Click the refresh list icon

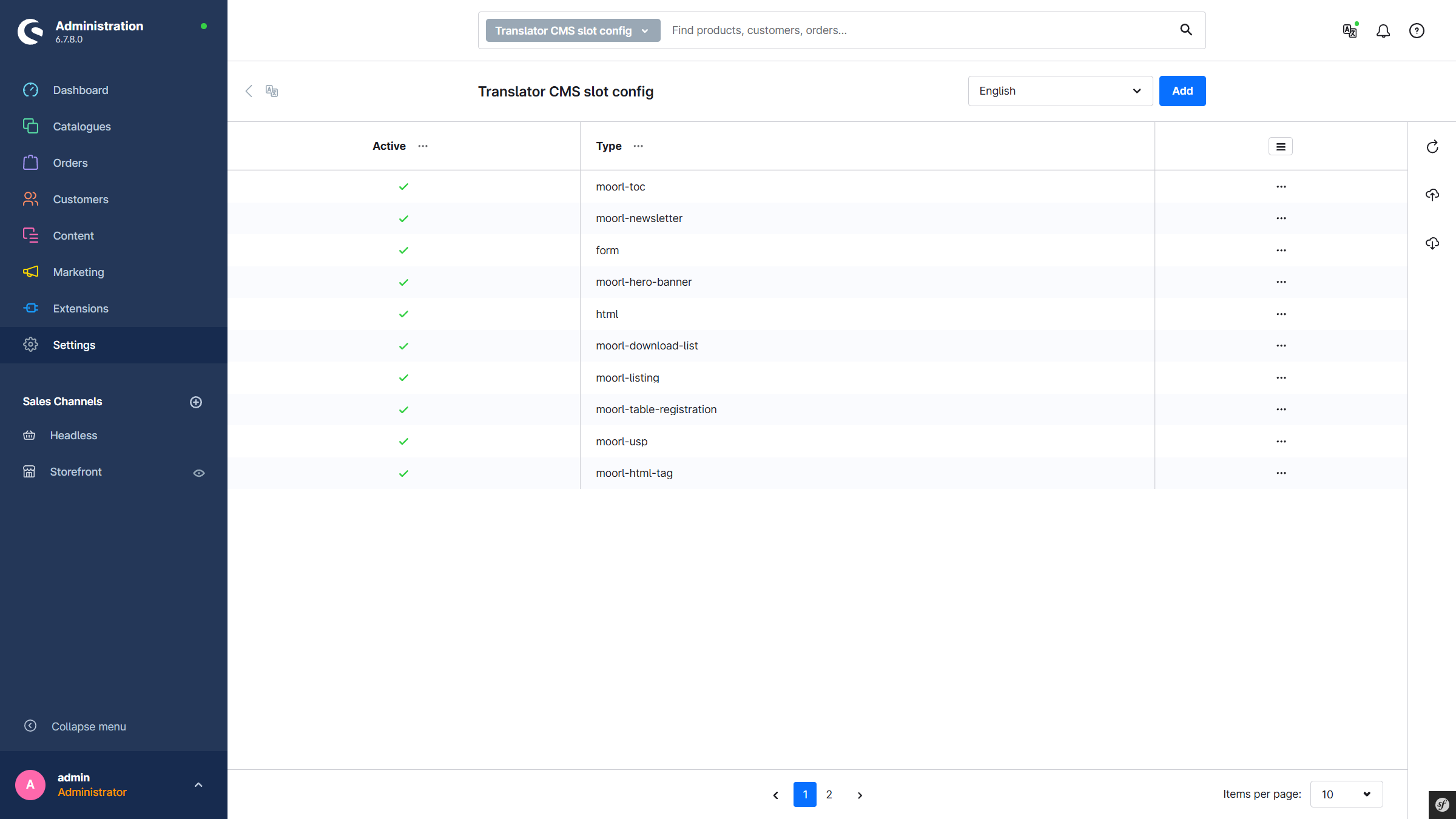point(1432,147)
